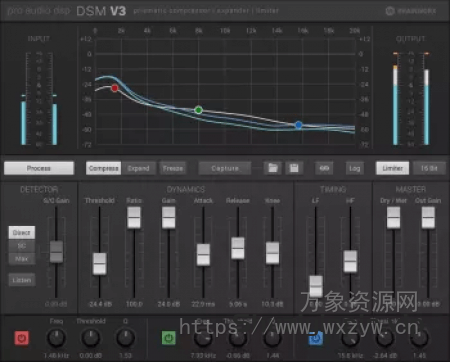The width and height of the screenshot is (450, 362).
Task: Click the 22.9 ms attack value
Action: pyautogui.click(x=203, y=304)
